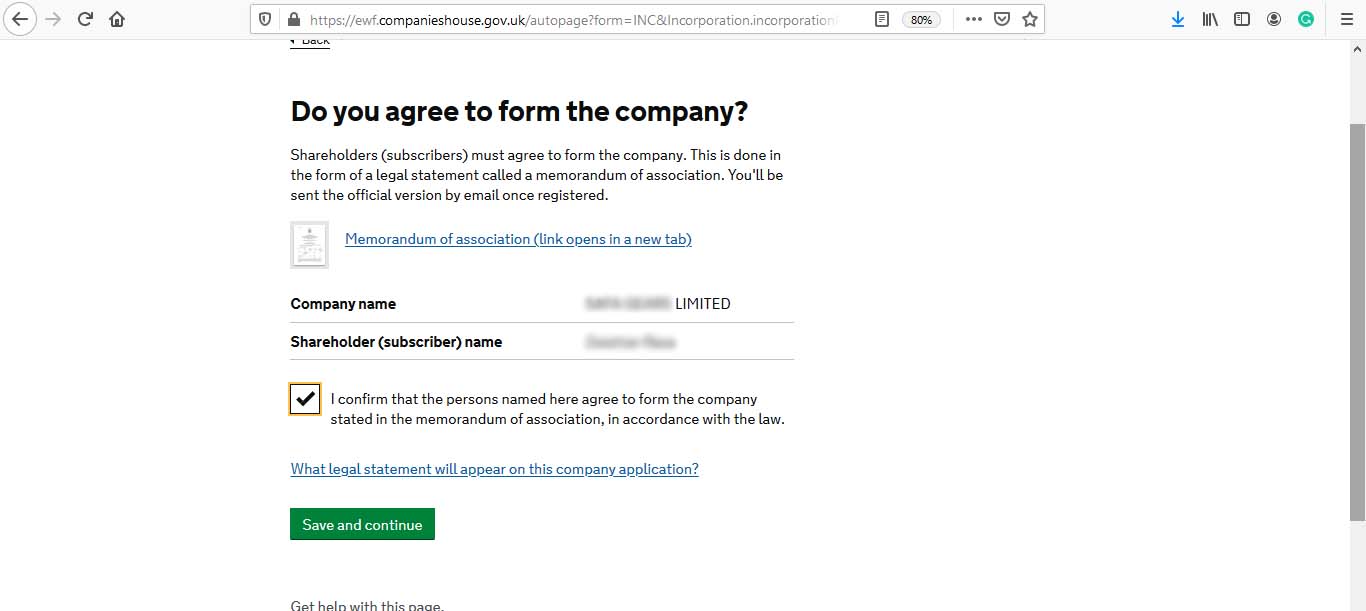
Task: Open tracking protection shield icon
Action: 265,19
